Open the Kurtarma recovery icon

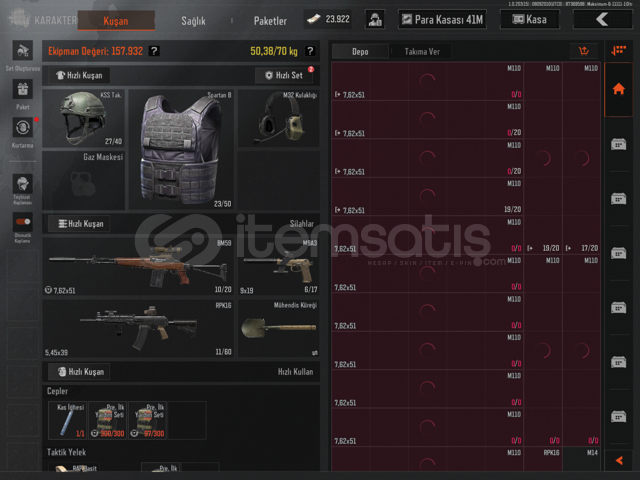(22, 127)
